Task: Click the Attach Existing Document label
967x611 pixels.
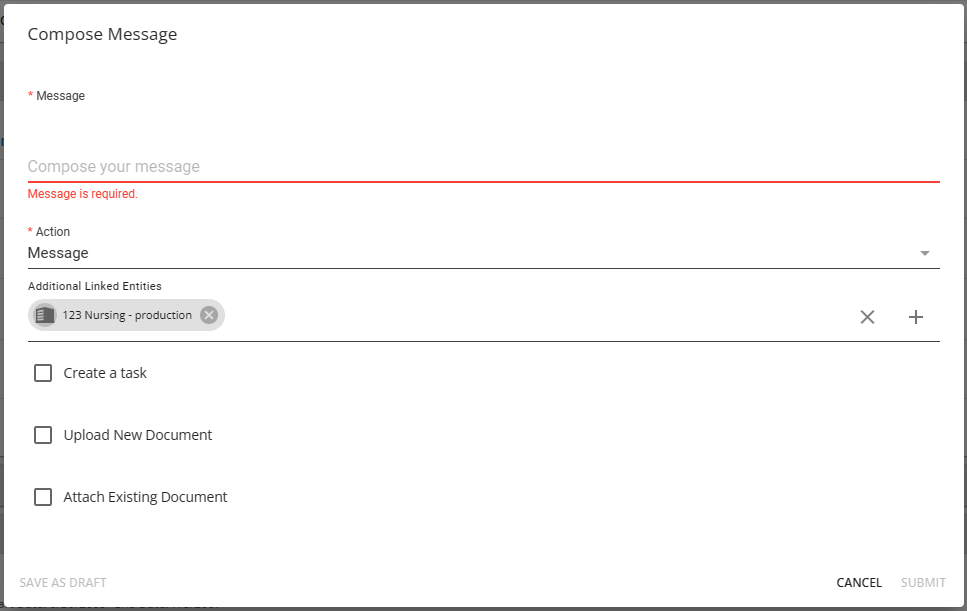Action: pyautogui.click(x=145, y=497)
